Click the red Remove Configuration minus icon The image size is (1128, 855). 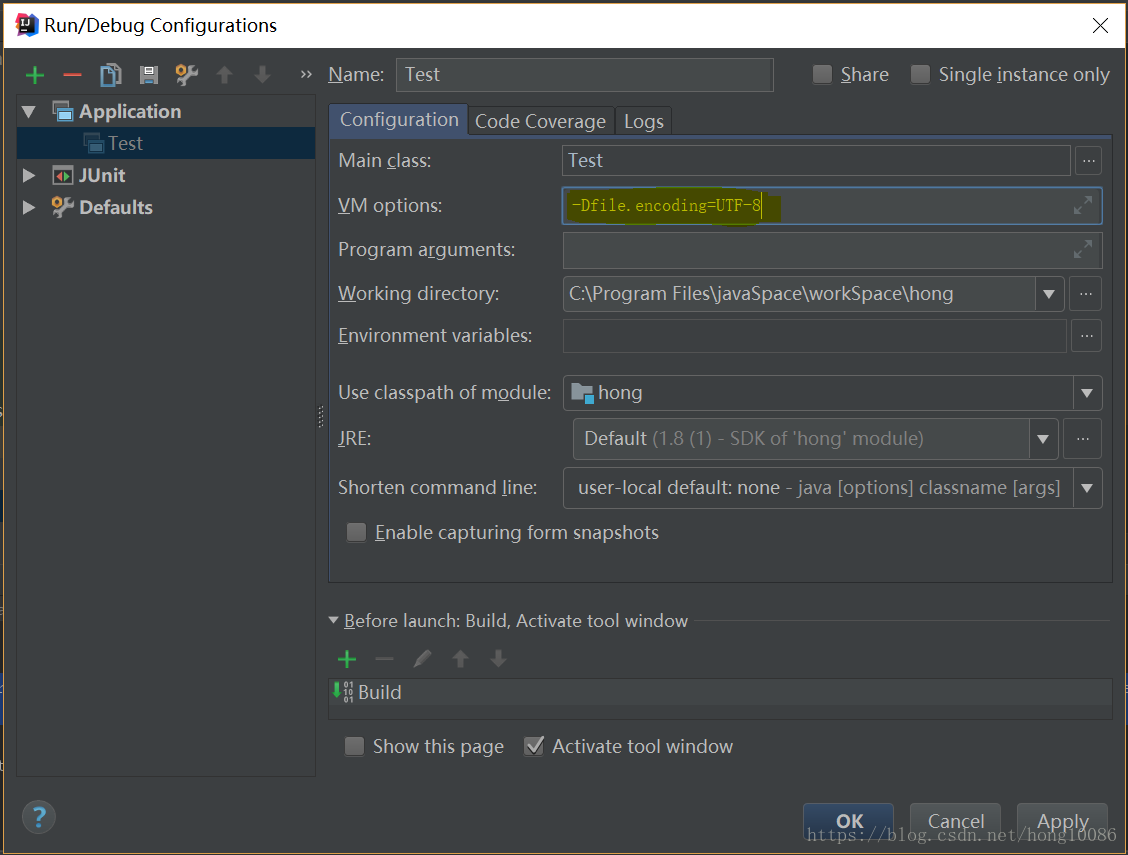click(72, 75)
